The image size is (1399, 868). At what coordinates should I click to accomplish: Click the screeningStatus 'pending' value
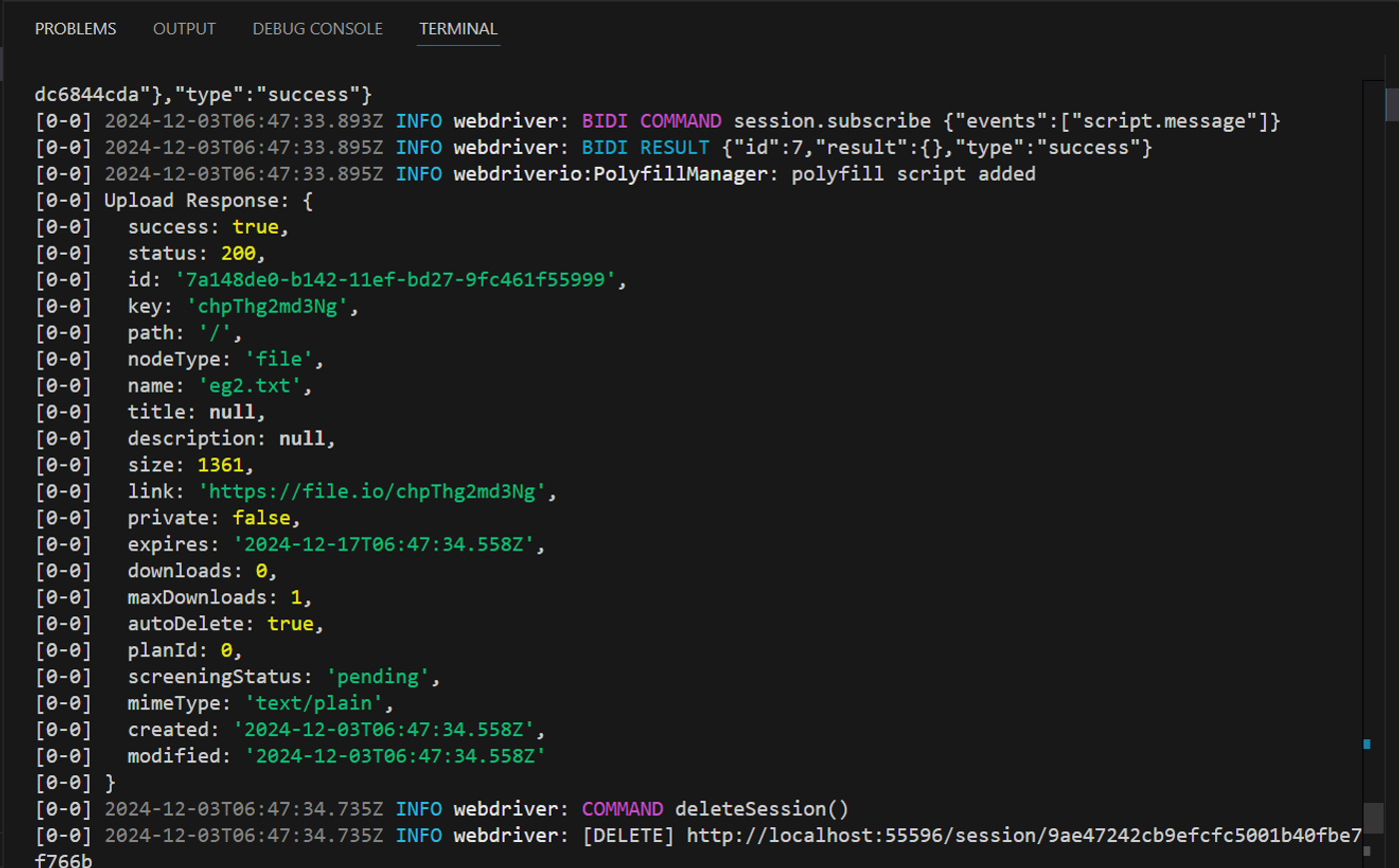377,677
